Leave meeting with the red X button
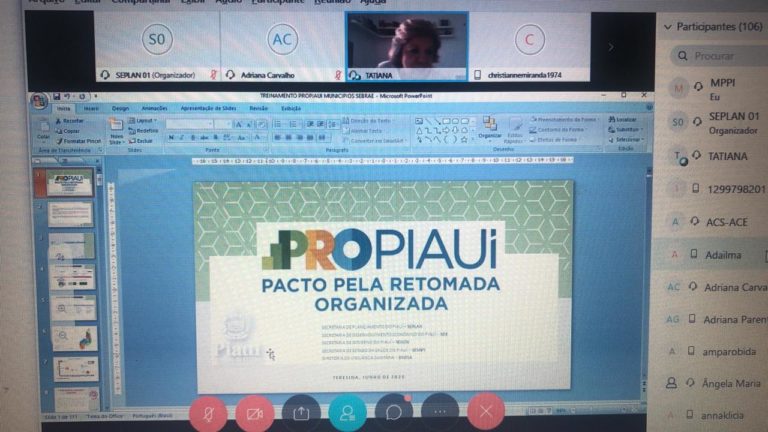 click(x=486, y=411)
